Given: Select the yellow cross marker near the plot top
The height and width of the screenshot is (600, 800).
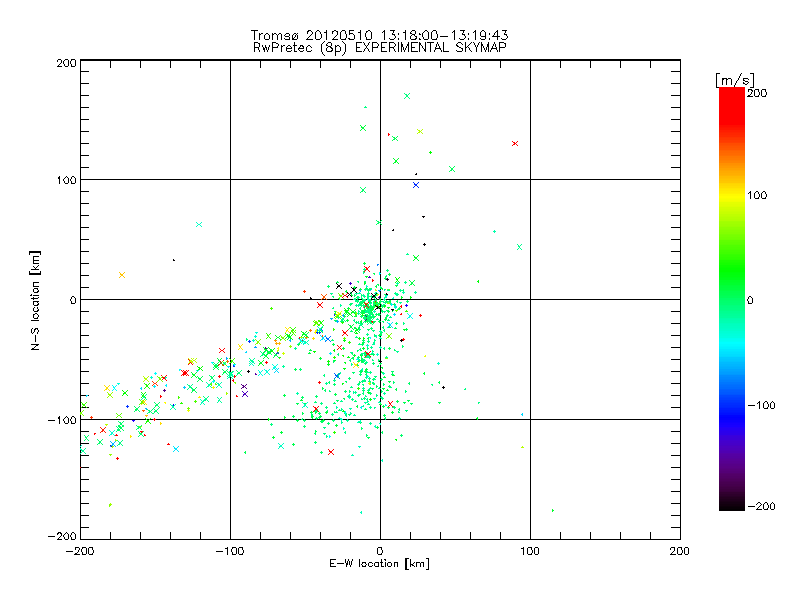Looking at the screenshot, I should pyautogui.click(x=419, y=131).
